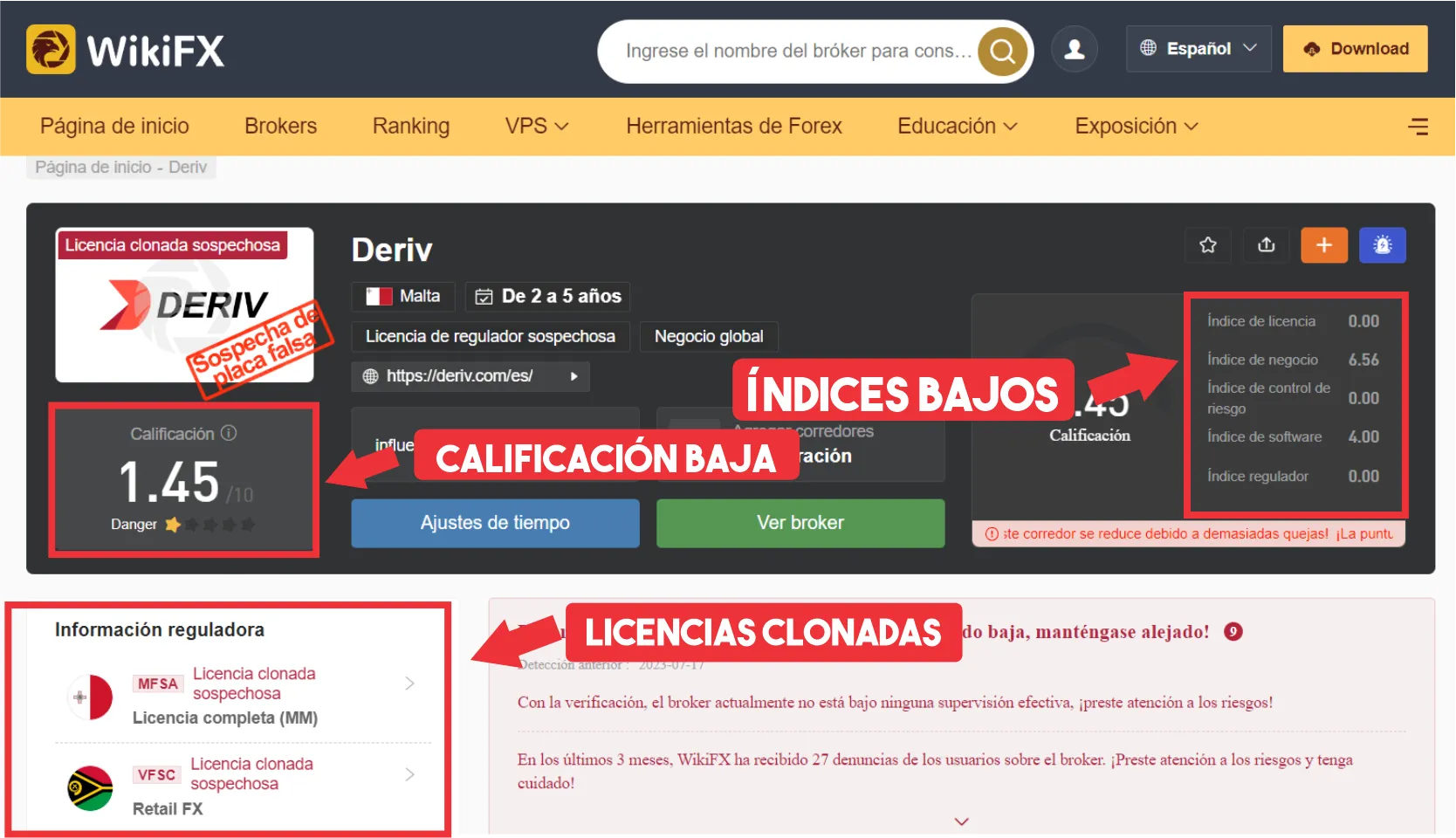The height and width of the screenshot is (838, 1456).
Task: Click the Download button
Action: [1356, 49]
